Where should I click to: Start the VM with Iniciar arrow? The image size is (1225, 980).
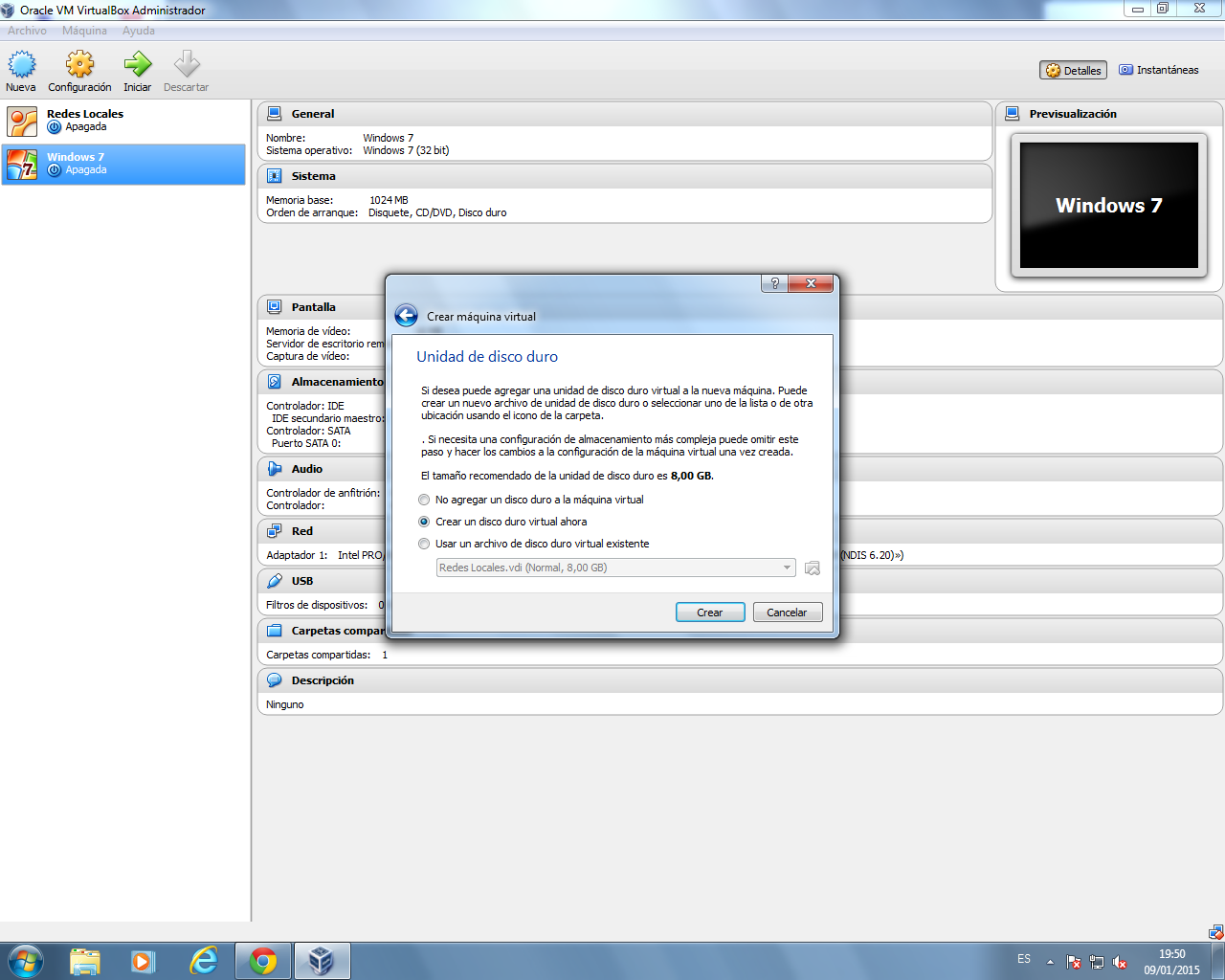tap(137, 64)
